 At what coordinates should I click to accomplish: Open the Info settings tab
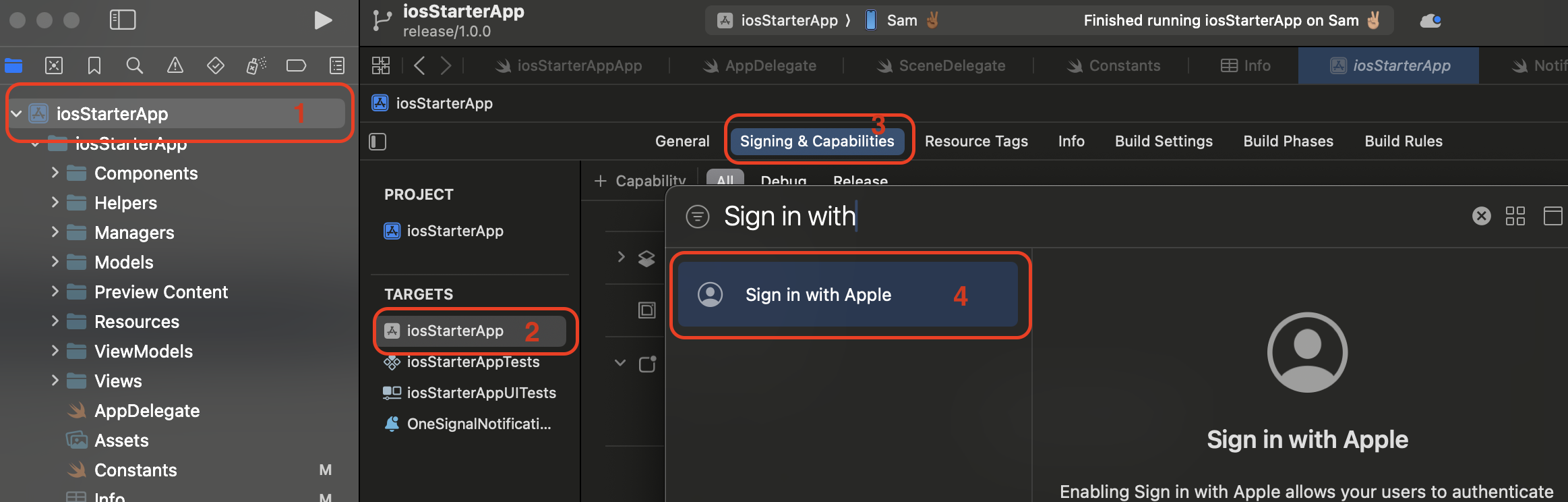[x=1071, y=141]
